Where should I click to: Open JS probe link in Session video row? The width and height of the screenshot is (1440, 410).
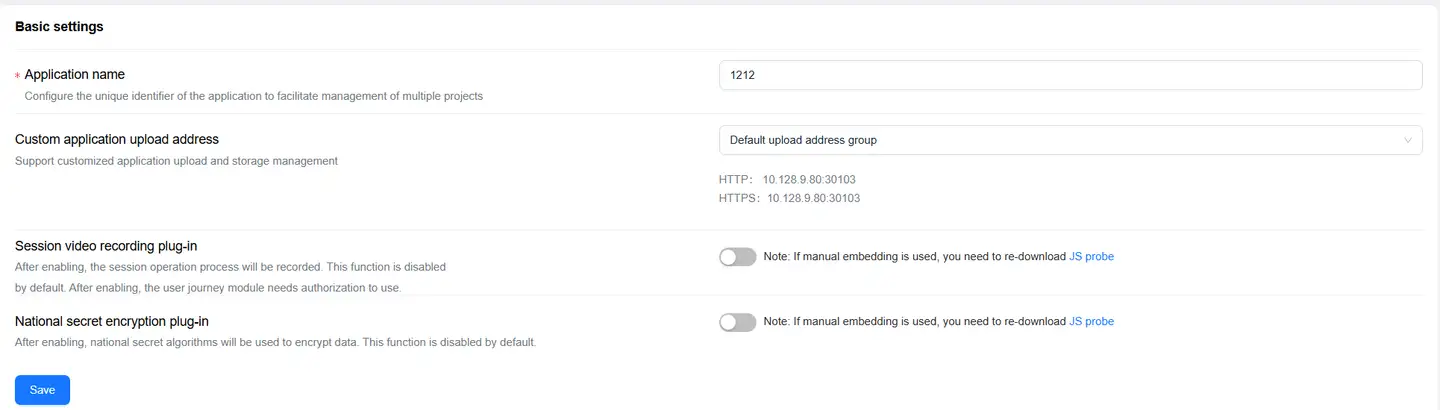(x=1091, y=257)
